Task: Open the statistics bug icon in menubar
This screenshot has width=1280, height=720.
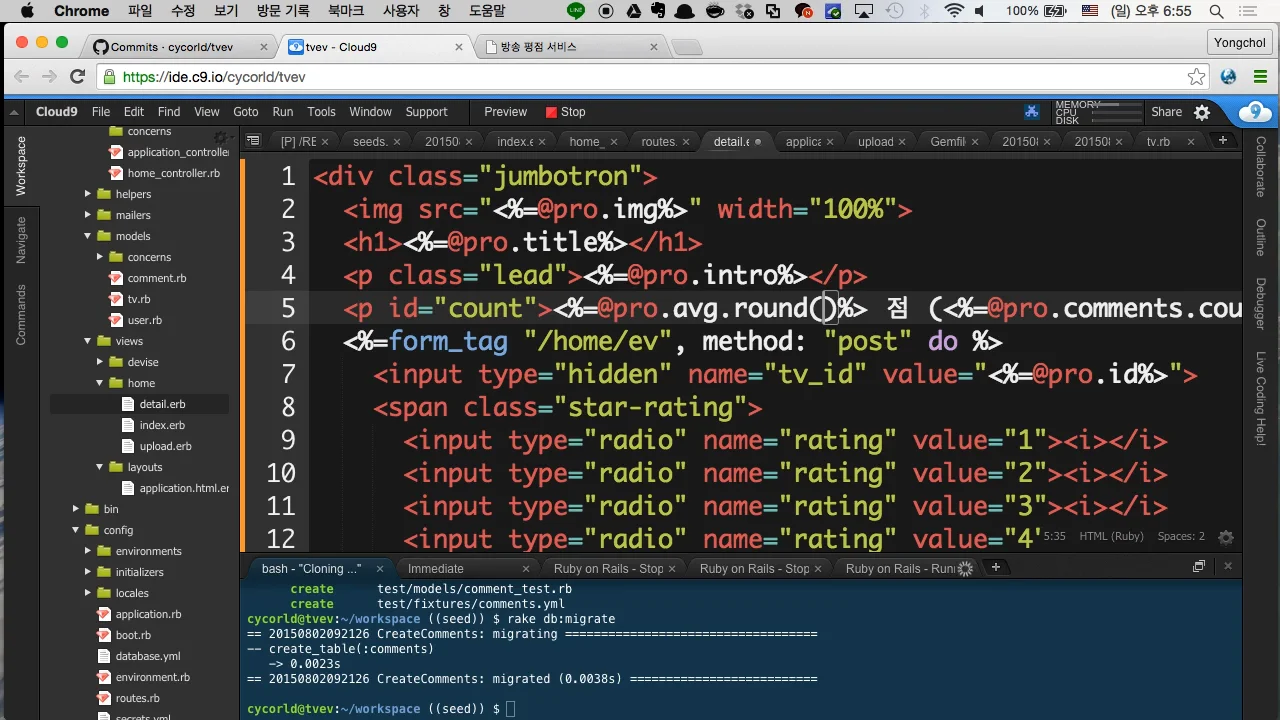Action: (x=1032, y=112)
